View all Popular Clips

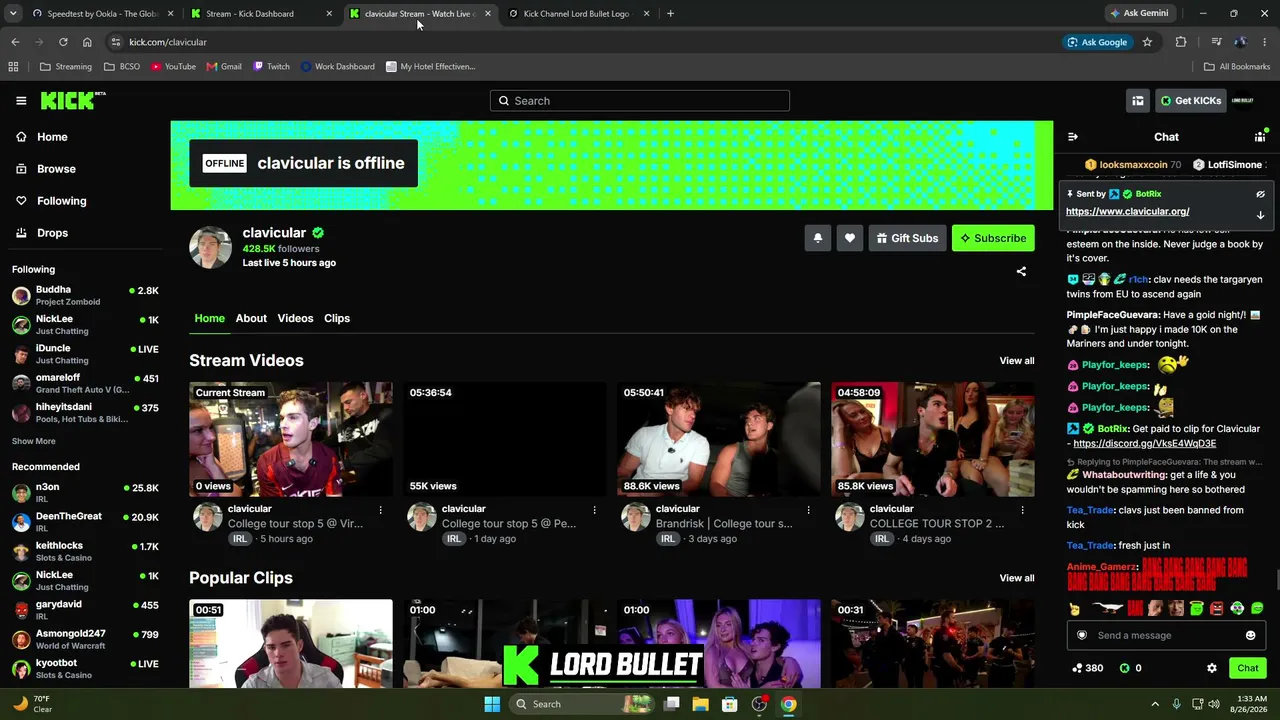1017,578
